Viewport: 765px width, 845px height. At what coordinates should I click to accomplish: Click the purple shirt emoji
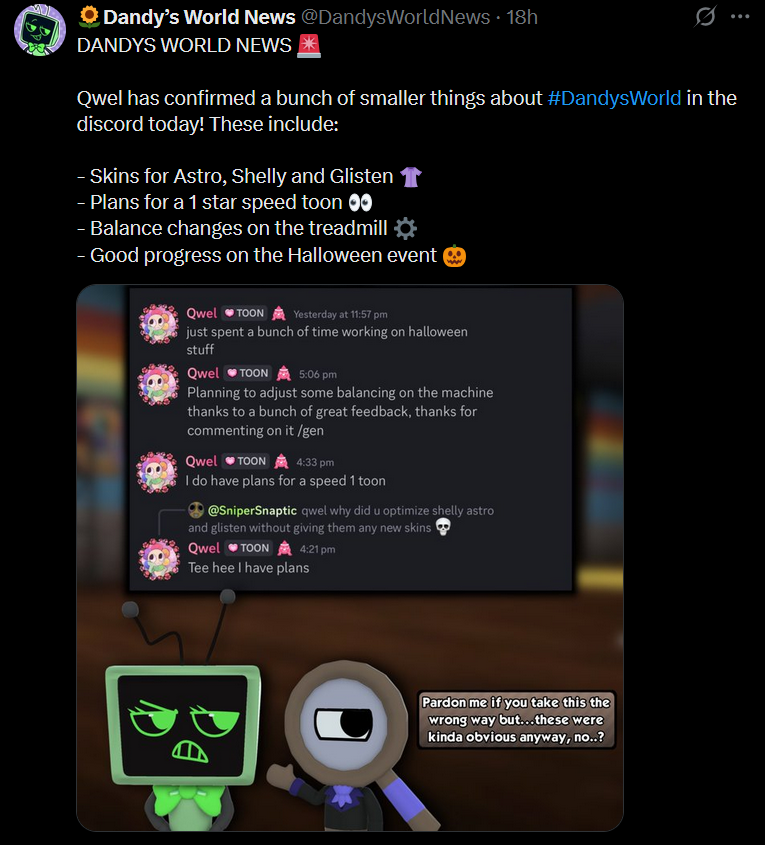(411, 176)
